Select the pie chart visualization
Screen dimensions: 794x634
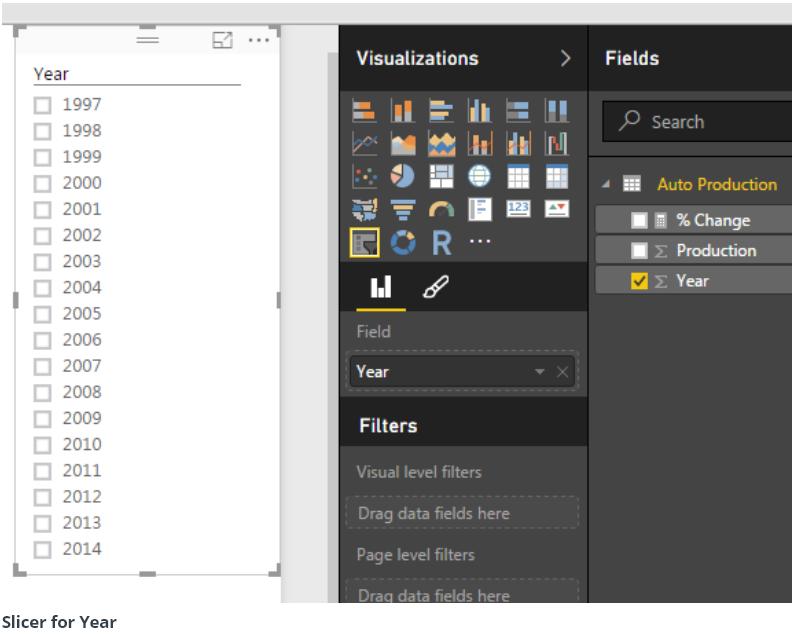tap(403, 177)
